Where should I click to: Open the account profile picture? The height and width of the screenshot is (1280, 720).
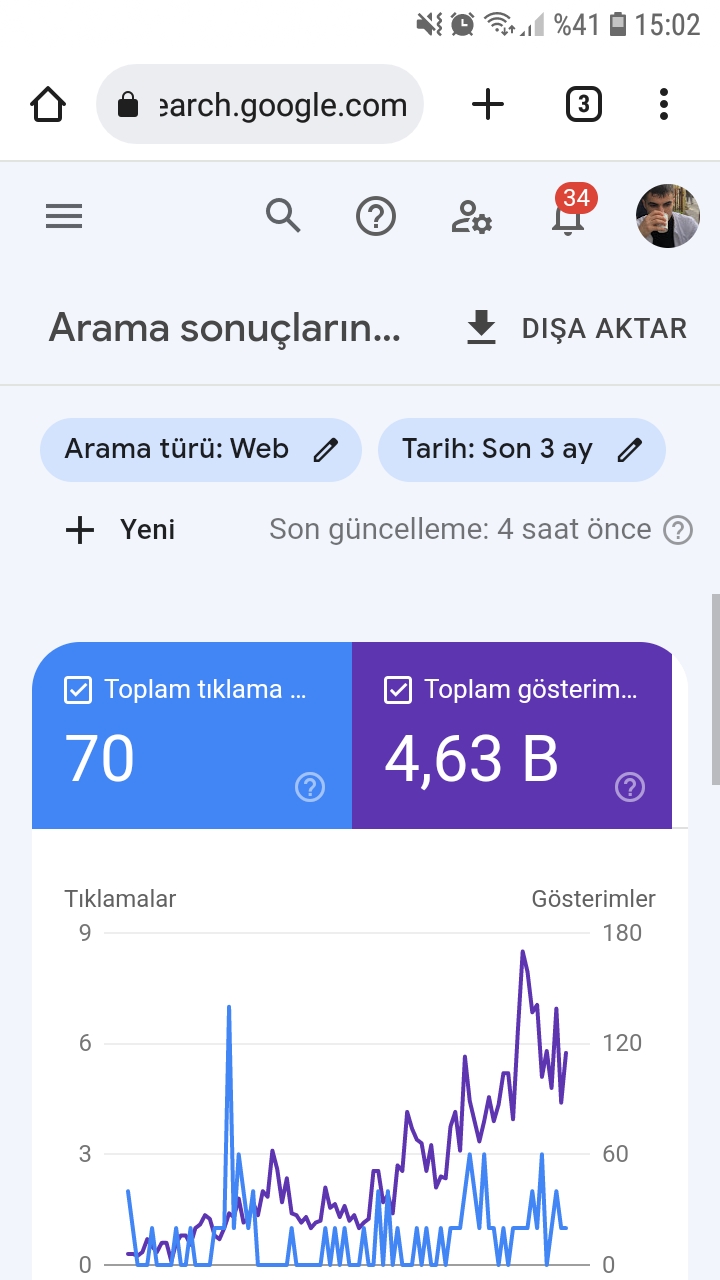pos(668,216)
